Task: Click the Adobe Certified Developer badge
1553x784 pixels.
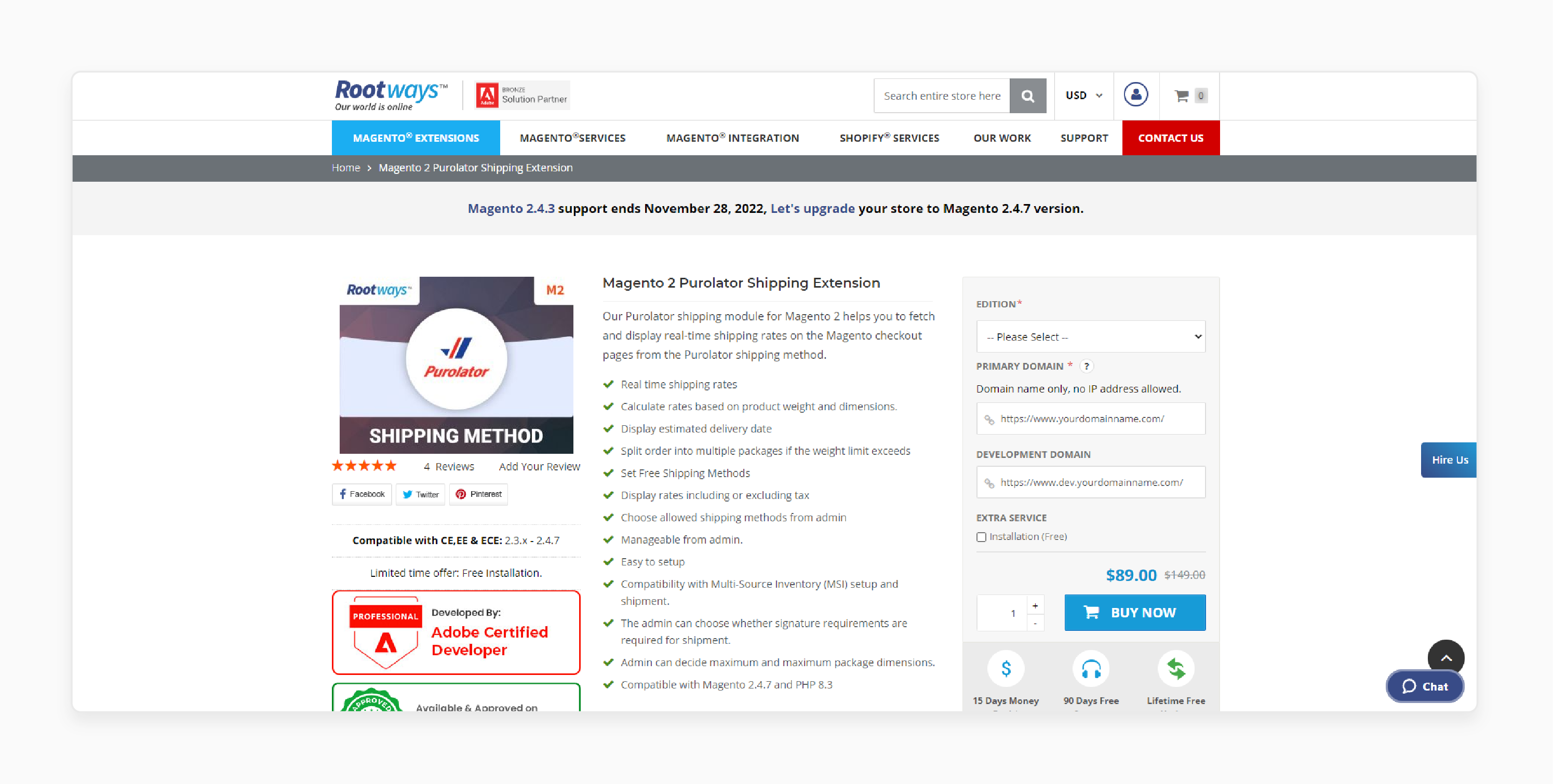Action: (x=456, y=632)
